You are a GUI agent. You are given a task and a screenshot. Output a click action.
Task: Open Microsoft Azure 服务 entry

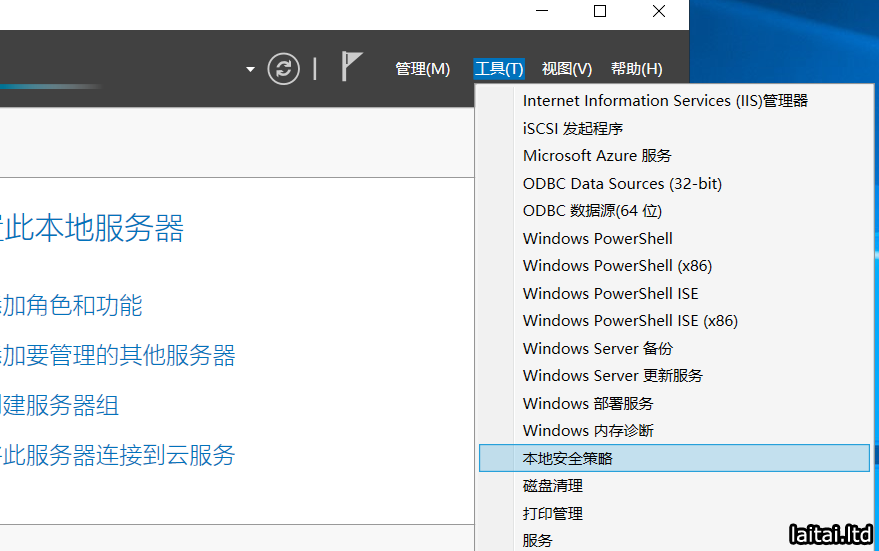(596, 156)
